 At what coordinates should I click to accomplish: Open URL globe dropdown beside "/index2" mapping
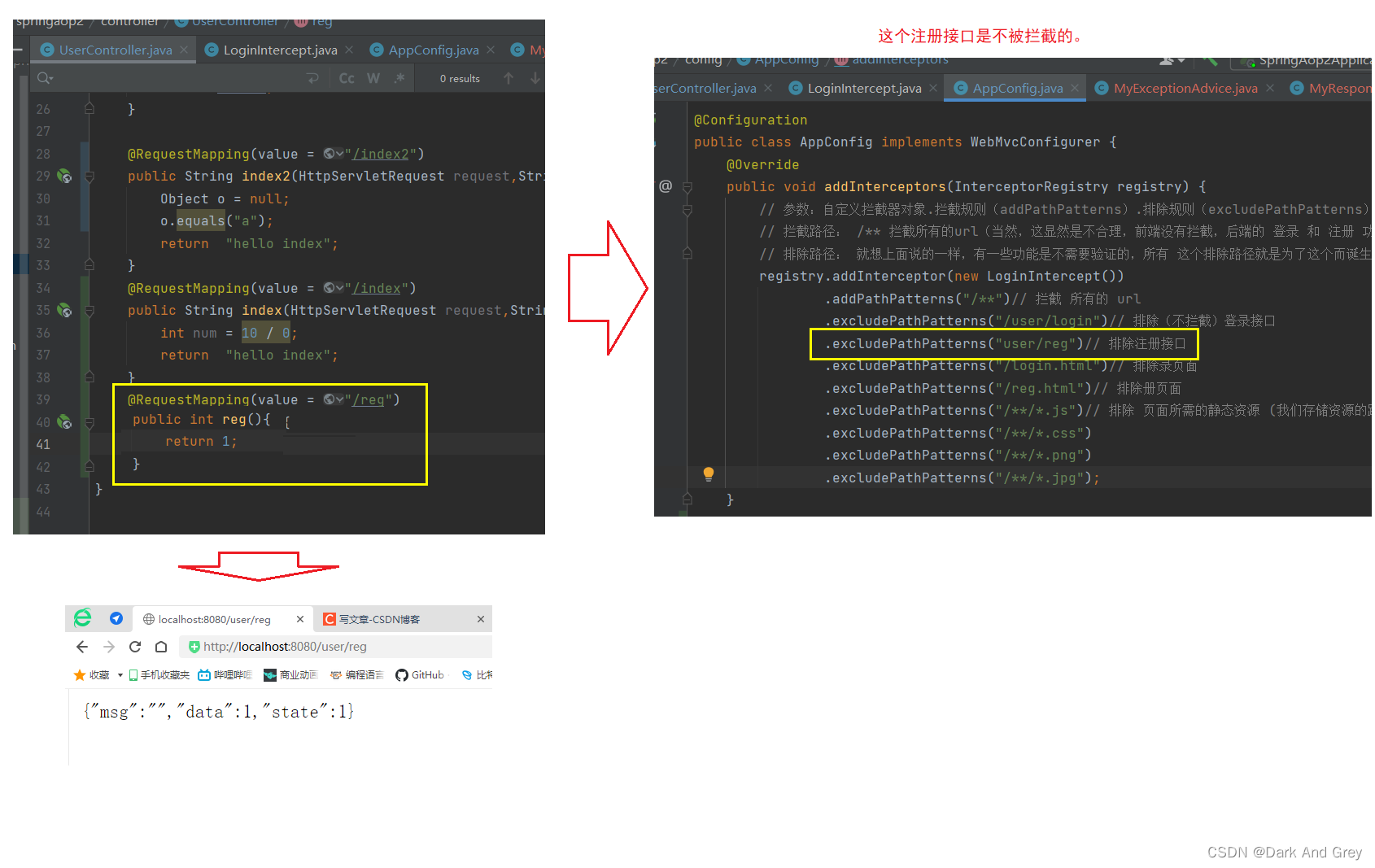tap(334, 154)
